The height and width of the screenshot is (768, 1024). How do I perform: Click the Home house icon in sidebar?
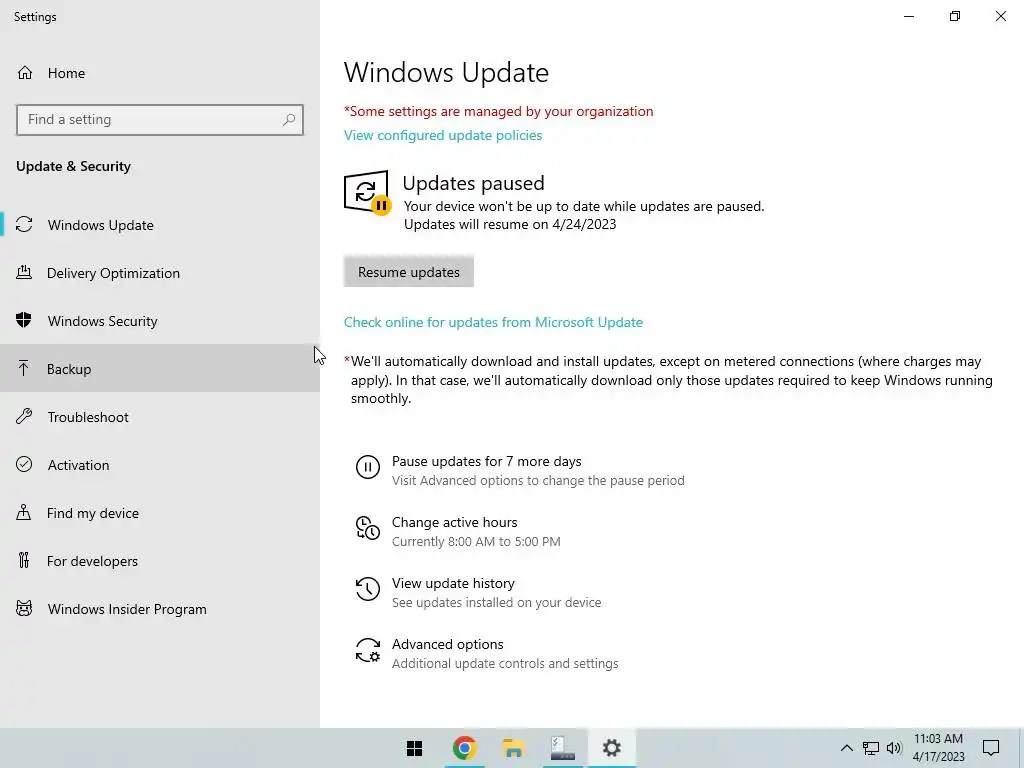[25, 73]
